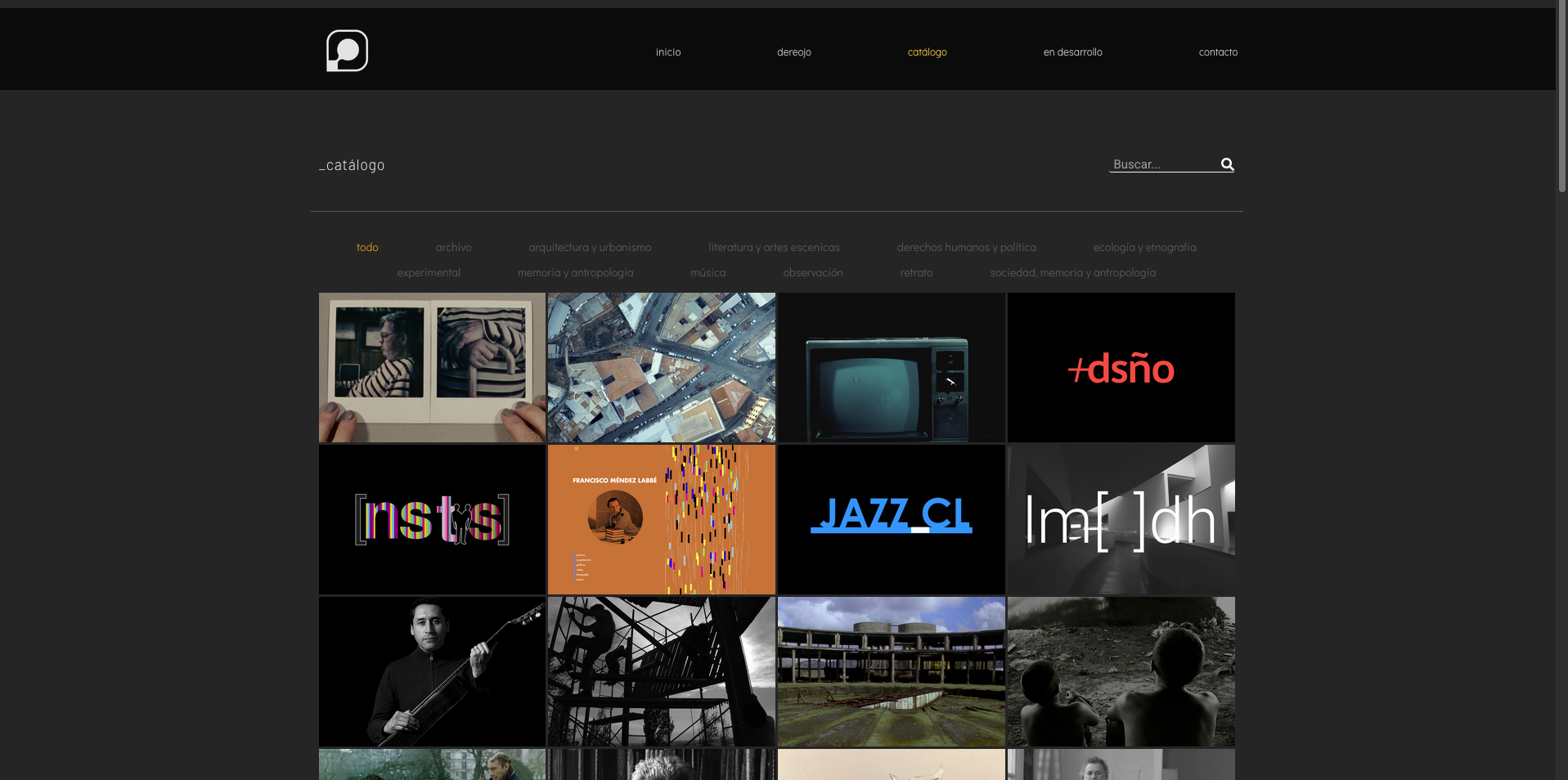Click the magnifying glass search icon

pyautogui.click(x=1227, y=164)
